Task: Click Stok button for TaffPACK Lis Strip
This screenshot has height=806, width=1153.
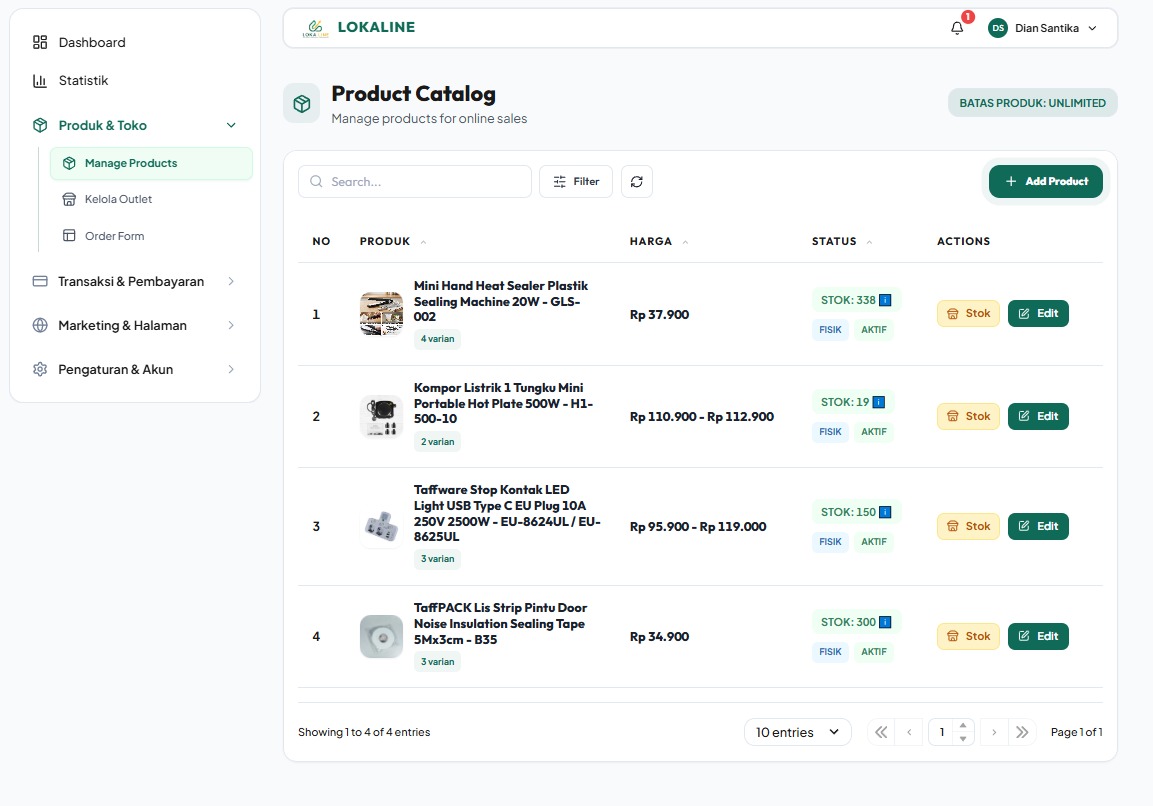Action: (x=968, y=636)
